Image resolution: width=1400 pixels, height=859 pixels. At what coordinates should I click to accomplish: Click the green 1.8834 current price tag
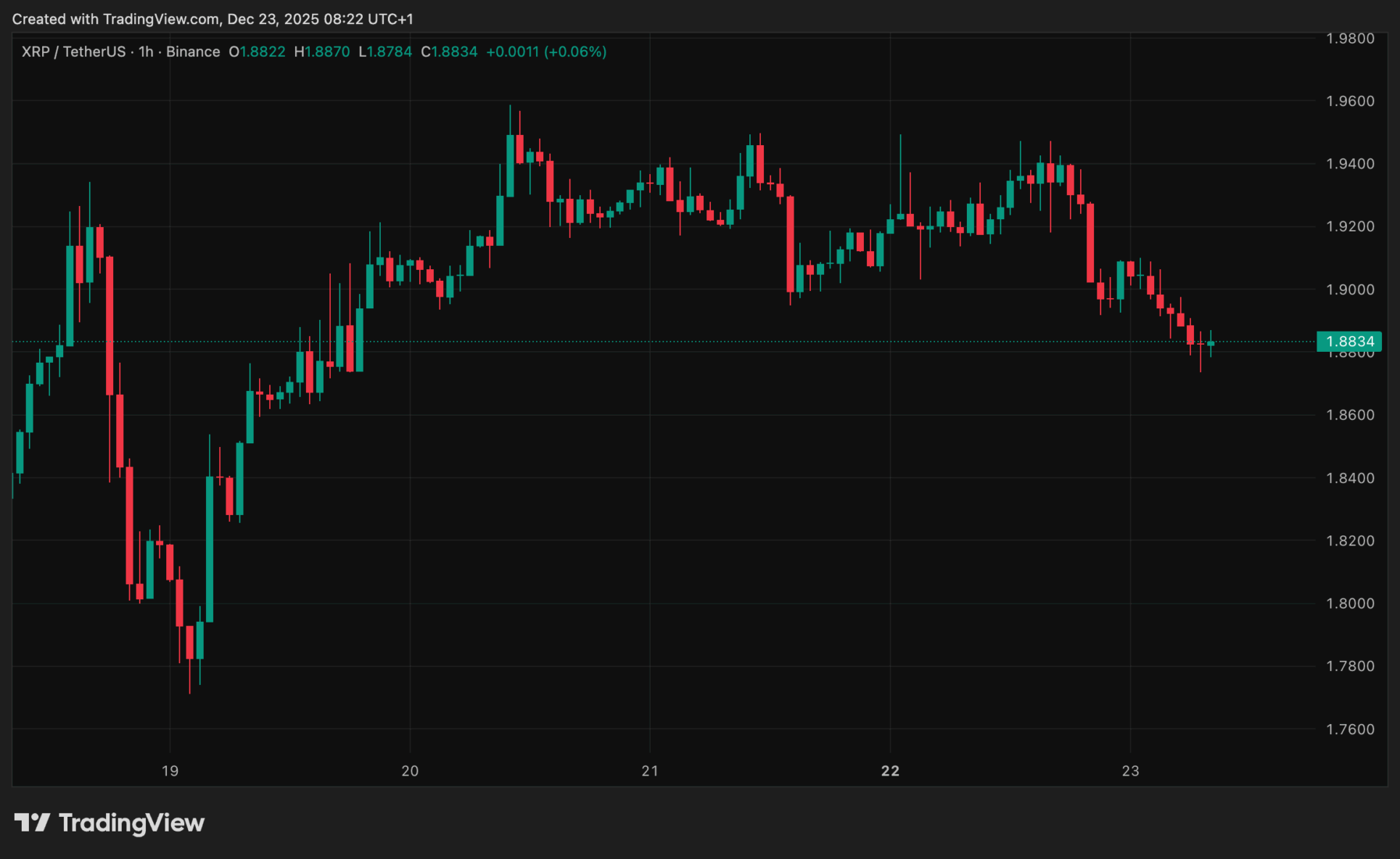(x=1349, y=341)
